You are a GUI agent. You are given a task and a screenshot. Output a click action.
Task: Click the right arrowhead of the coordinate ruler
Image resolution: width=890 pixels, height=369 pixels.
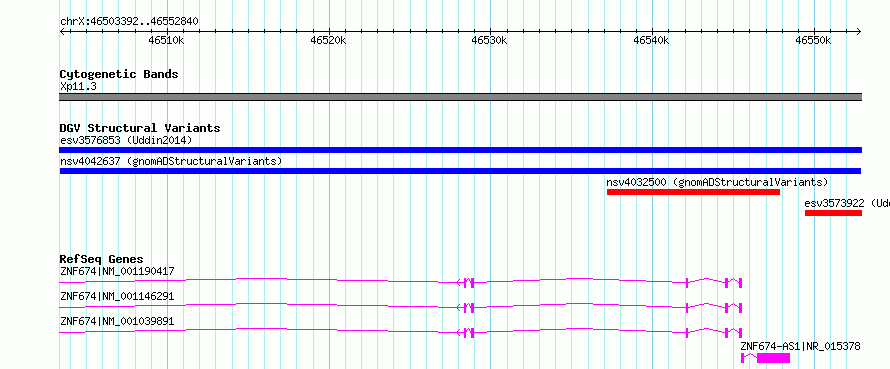click(x=858, y=32)
